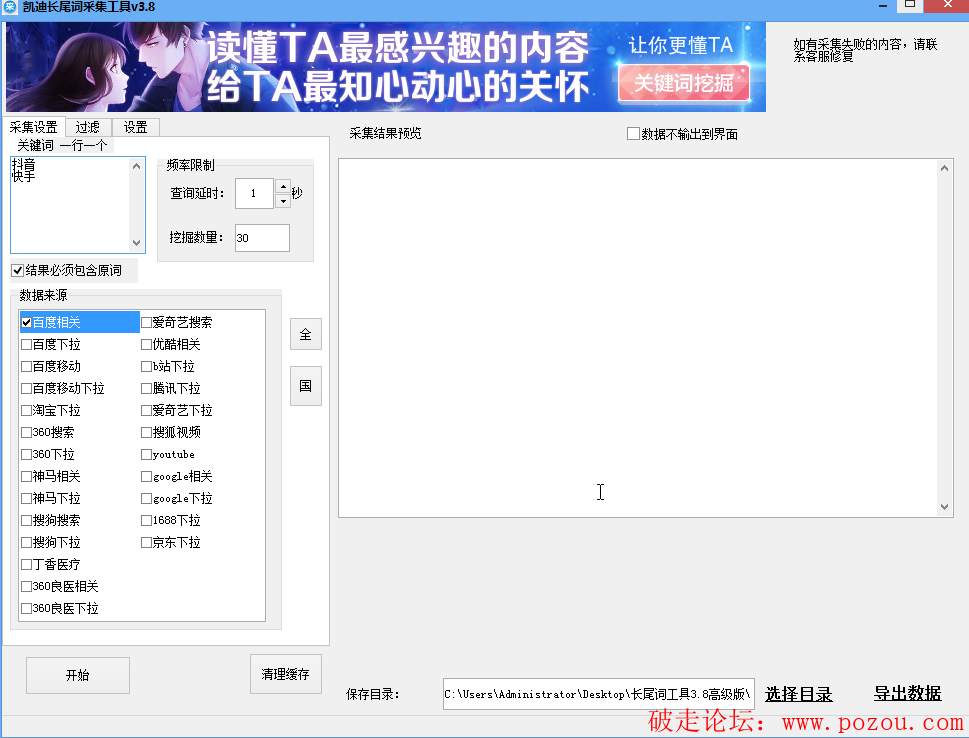Toggle 结果必须包含原词 checkbox
This screenshot has height=738, width=969.
[x=18, y=271]
